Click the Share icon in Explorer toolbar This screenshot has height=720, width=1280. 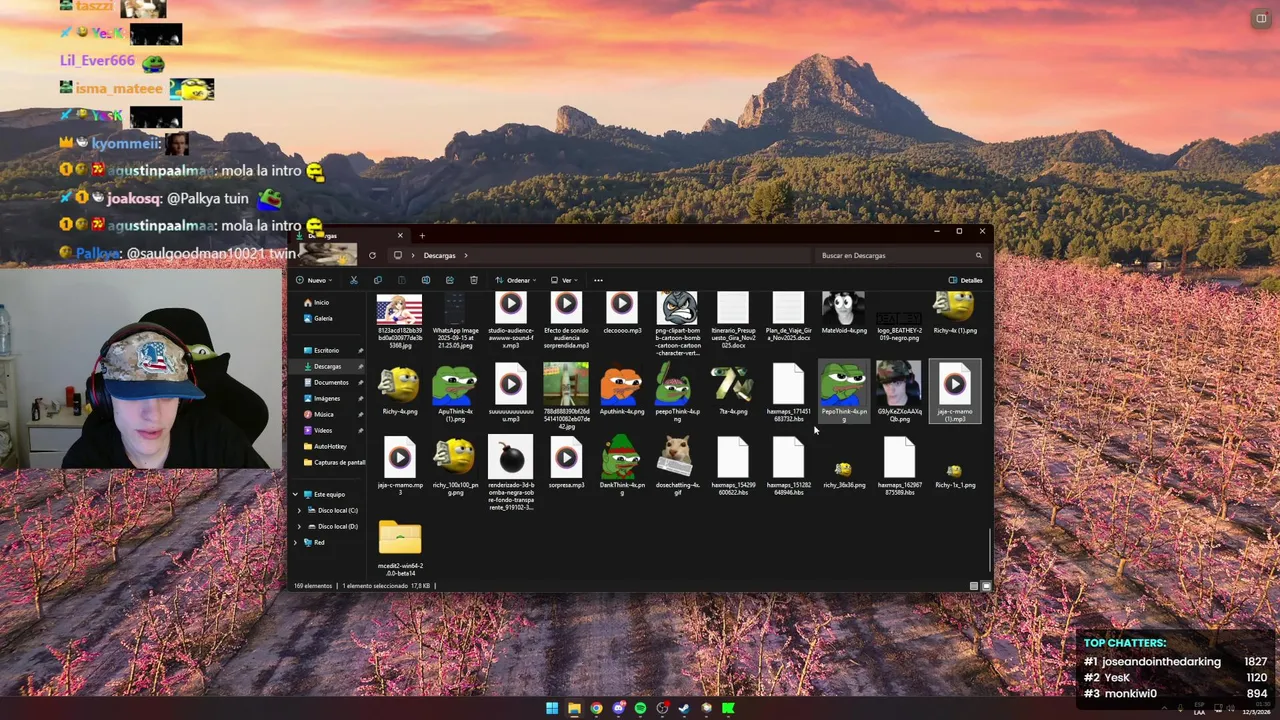449,280
